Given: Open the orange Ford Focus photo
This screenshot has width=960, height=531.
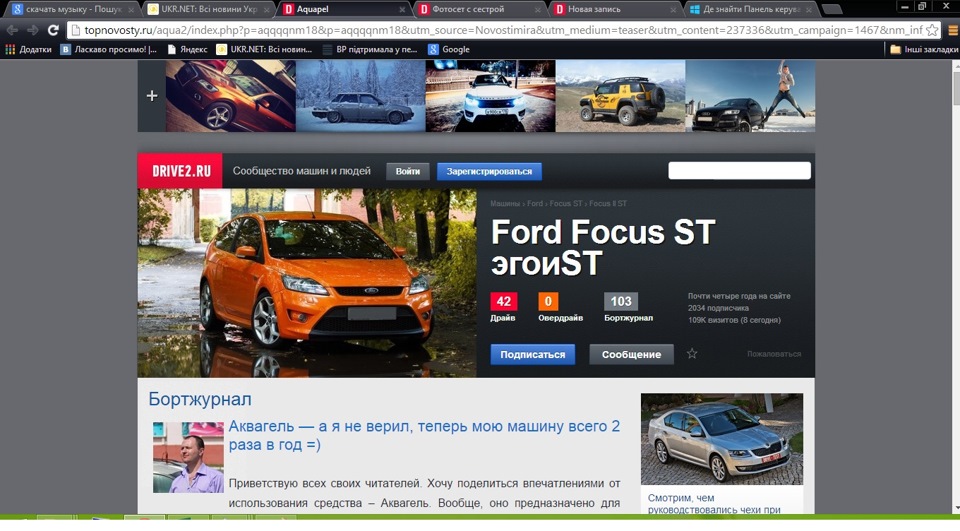Looking at the screenshot, I should point(307,283).
